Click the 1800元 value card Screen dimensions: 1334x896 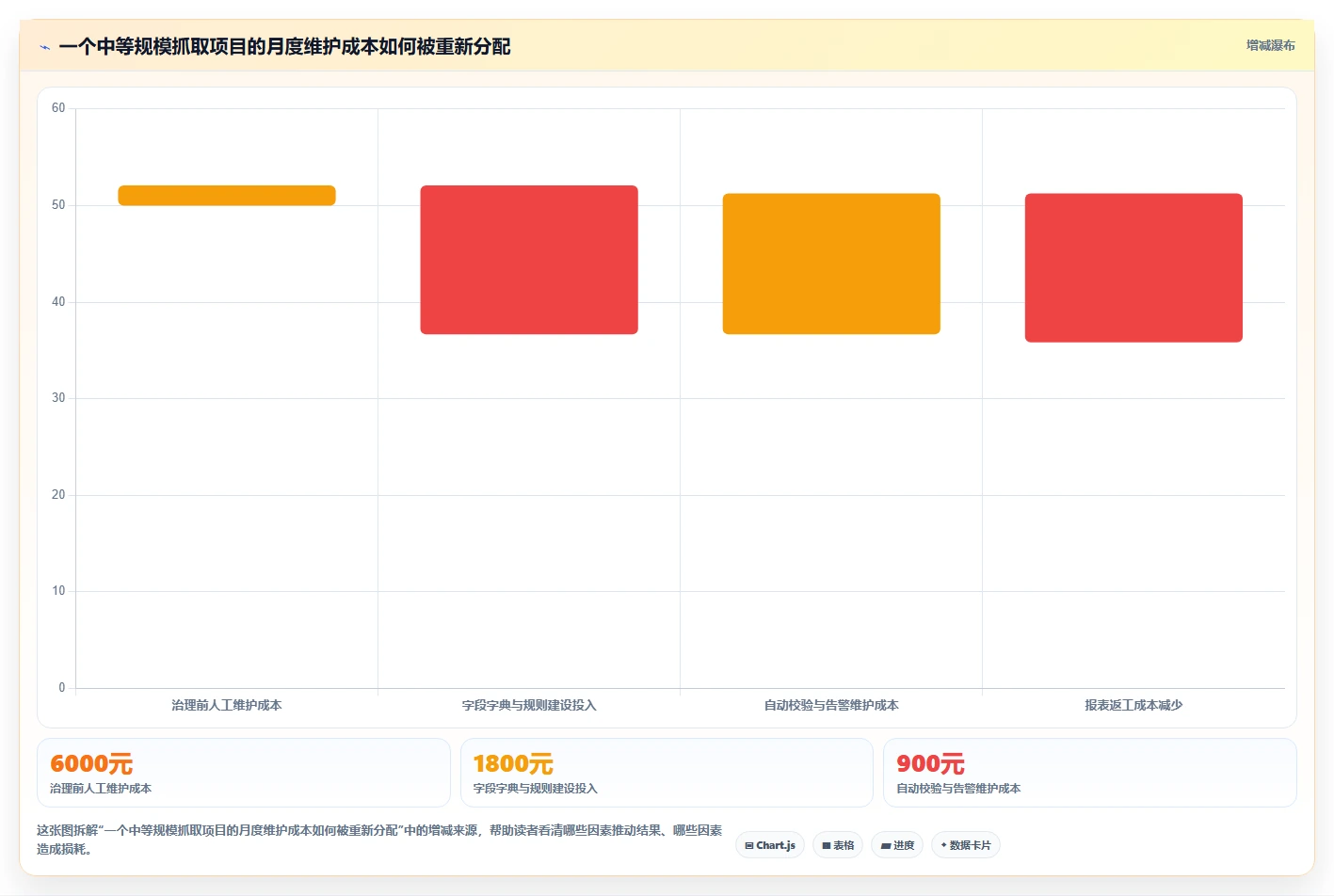click(x=667, y=773)
